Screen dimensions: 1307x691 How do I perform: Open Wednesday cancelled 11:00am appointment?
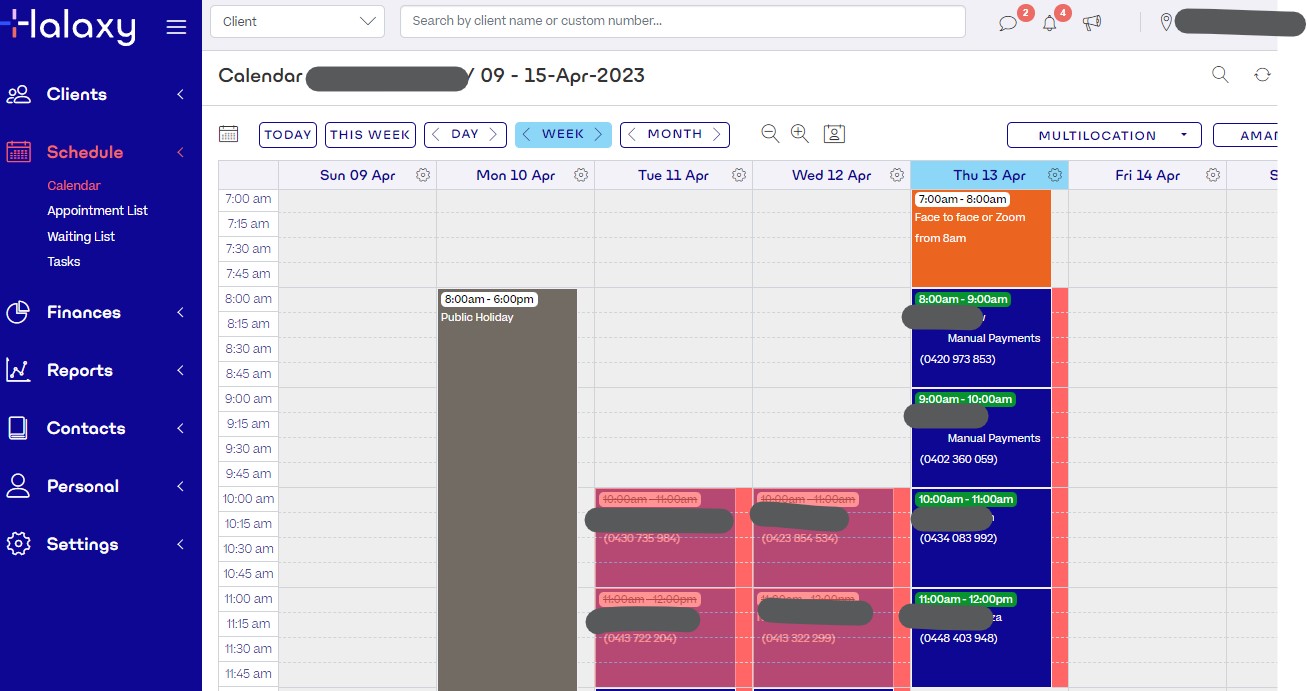(x=823, y=638)
